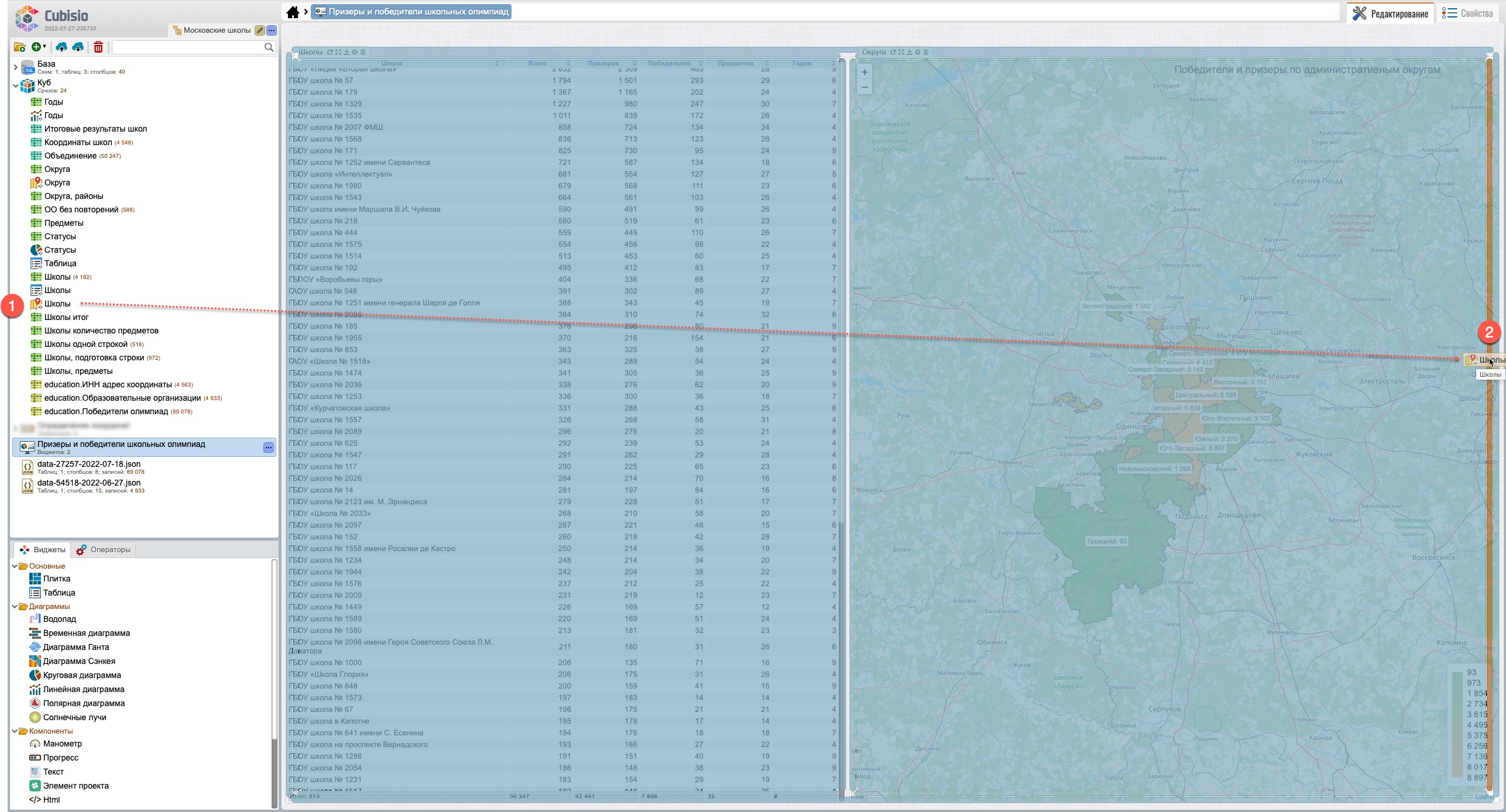
Task: Click the cloud upload icon
Action: [x=61, y=47]
